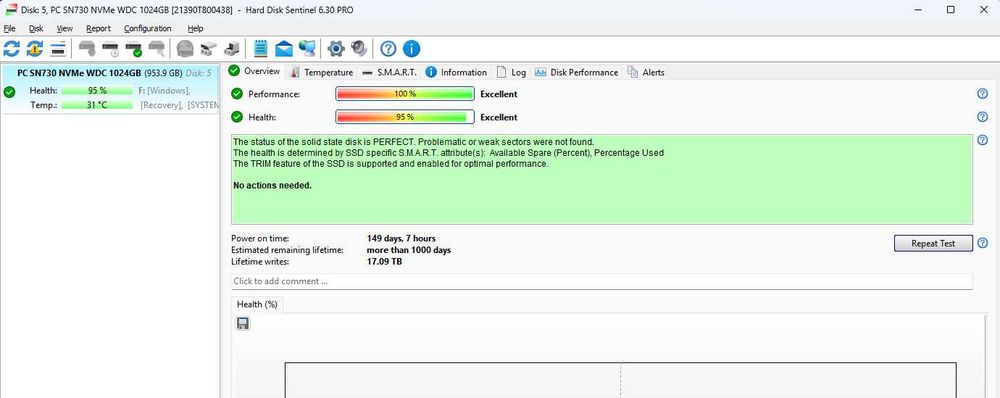Viewport: 1000px width, 398px height.
Task: Click the gray disk with magnifier on its left
Action: (x=87, y=48)
